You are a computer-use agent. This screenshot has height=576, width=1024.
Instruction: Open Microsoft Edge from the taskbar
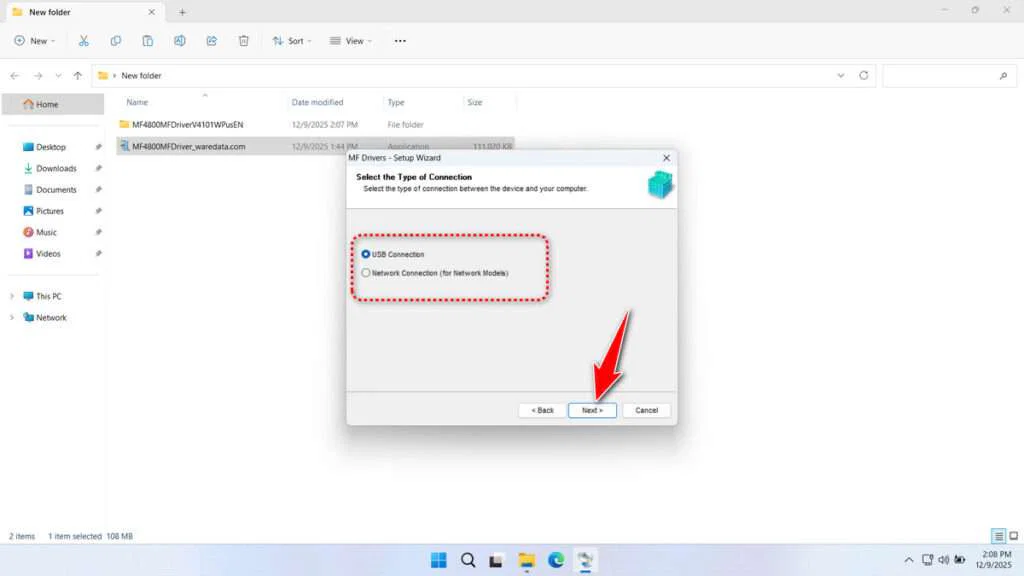click(556, 560)
